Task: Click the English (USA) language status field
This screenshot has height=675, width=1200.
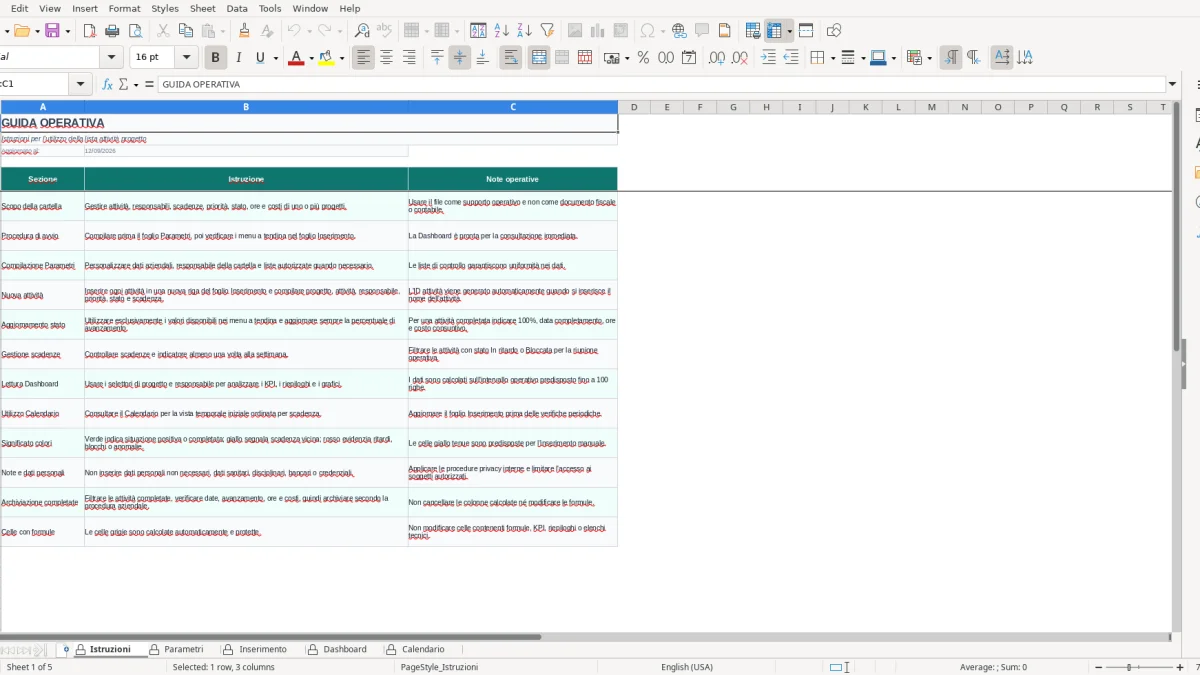Action: tap(687, 667)
